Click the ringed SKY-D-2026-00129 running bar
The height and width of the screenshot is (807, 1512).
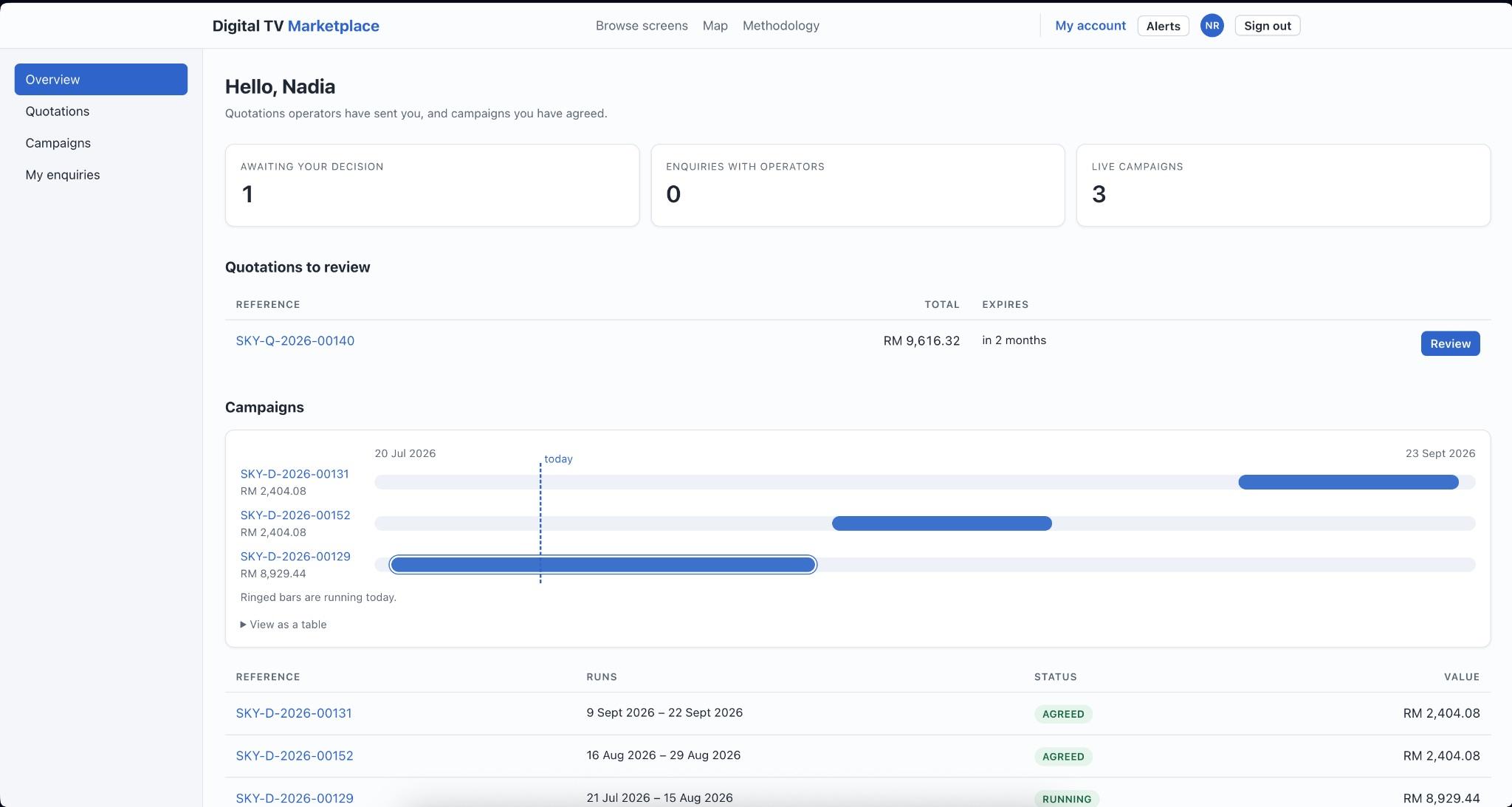pos(602,565)
